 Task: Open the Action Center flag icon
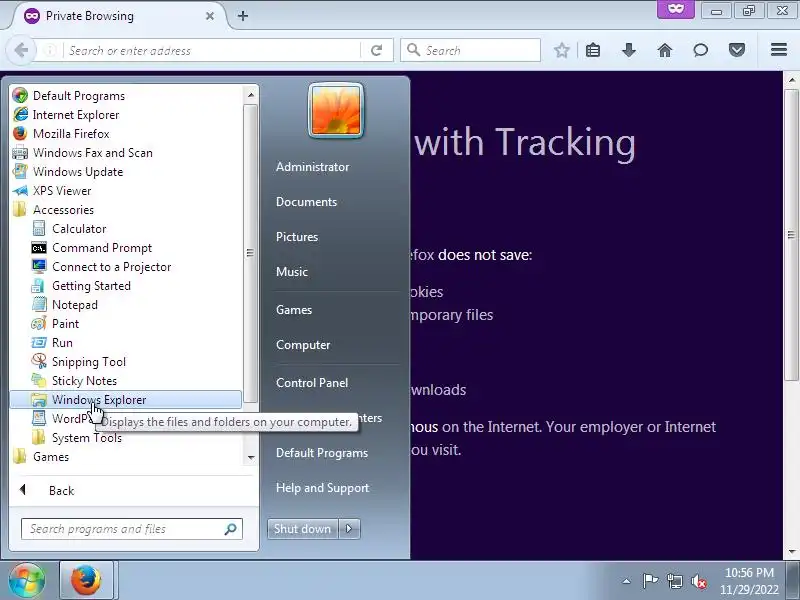pyautogui.click(x=650, y=581)
